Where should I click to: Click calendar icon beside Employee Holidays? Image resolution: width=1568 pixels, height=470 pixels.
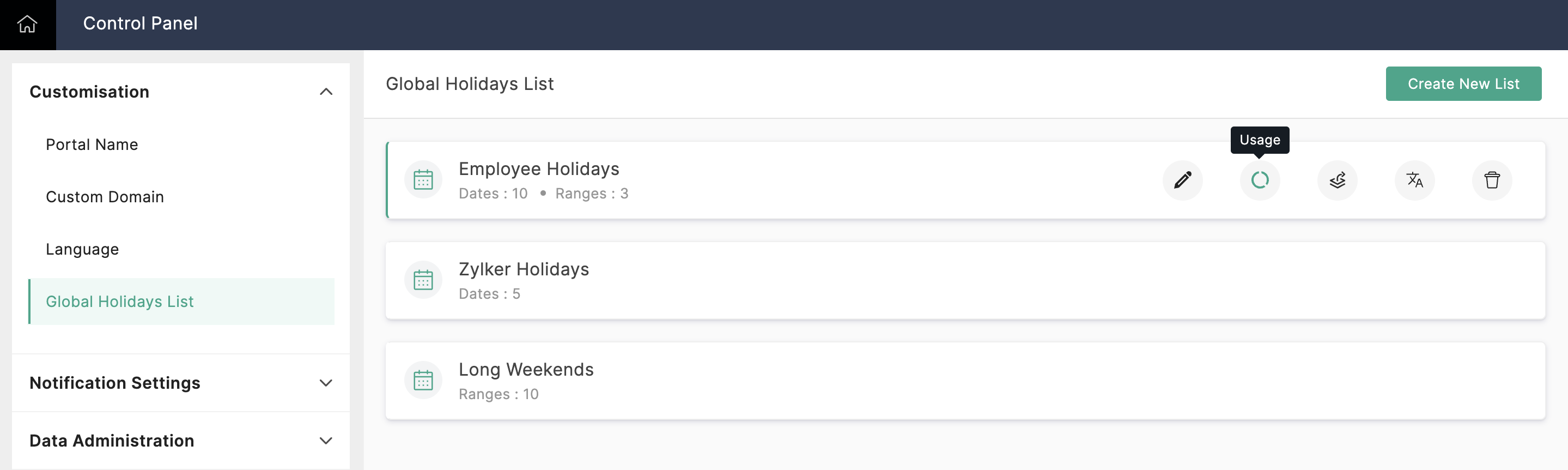pyautogui.click(x=423, y=180)
